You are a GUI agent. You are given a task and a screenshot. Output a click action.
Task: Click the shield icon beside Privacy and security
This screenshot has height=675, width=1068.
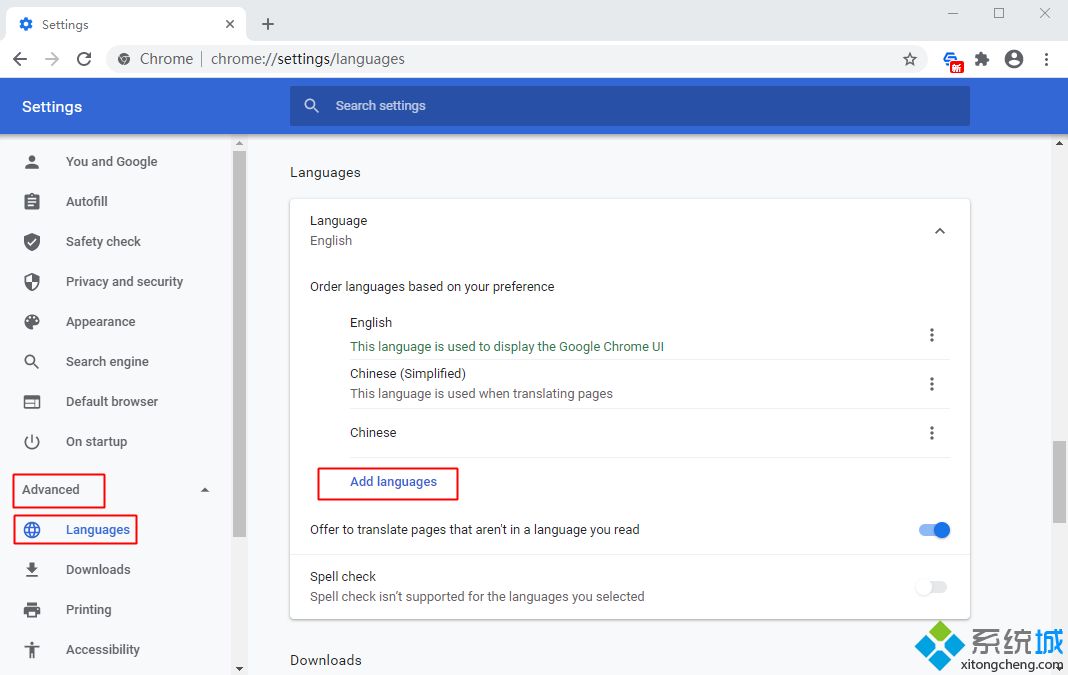click(x=32, y=281)
